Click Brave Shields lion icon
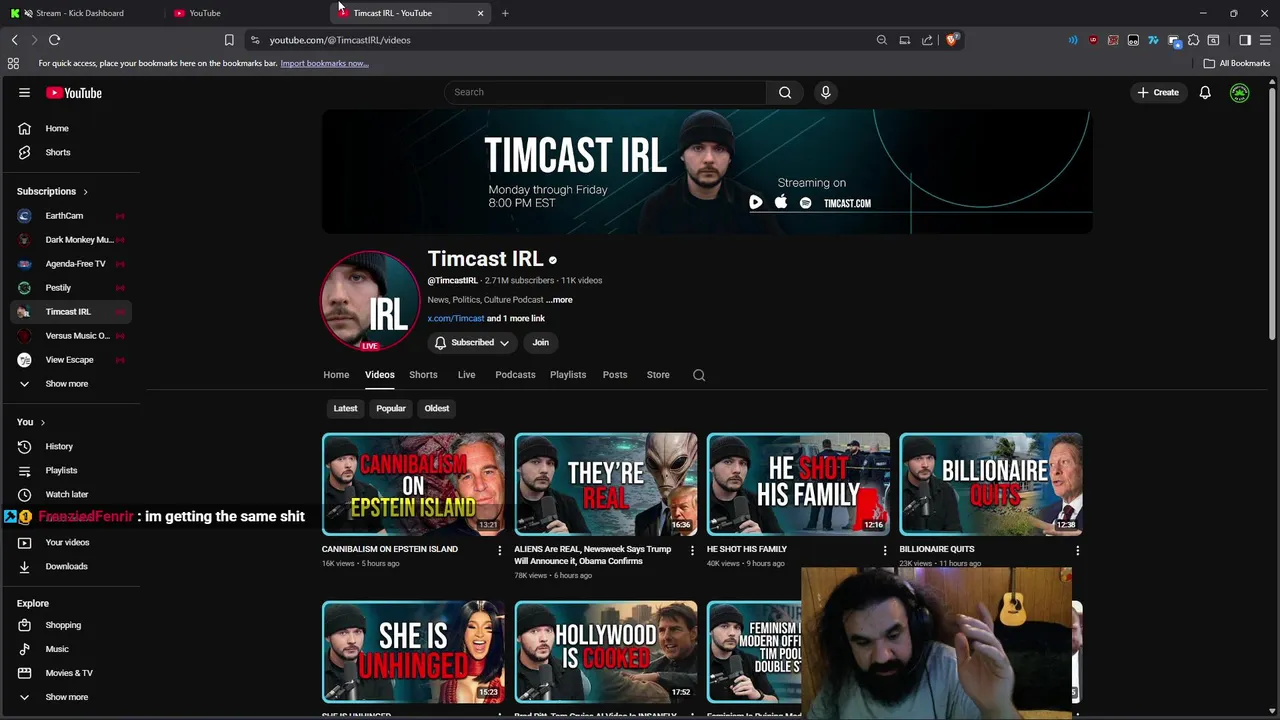 click(x=952, y=40)
